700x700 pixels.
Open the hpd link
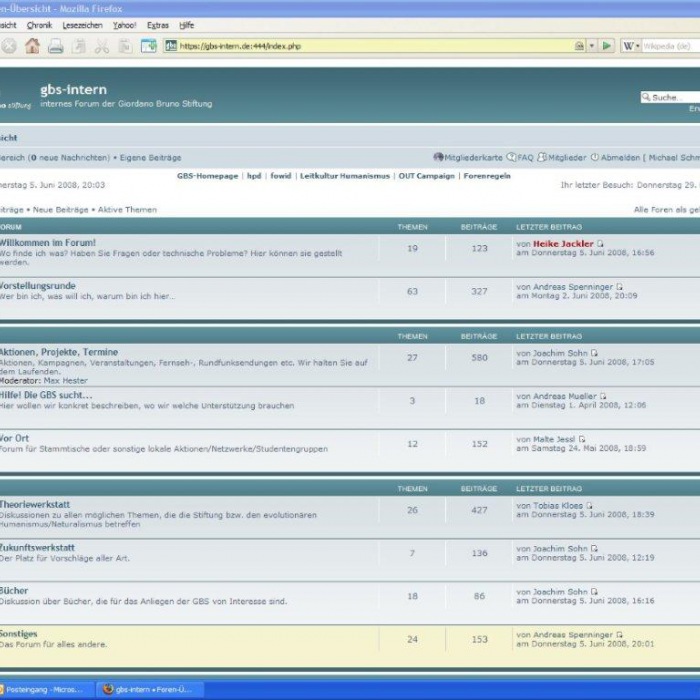pyautogui.click(x=254, y=176)
